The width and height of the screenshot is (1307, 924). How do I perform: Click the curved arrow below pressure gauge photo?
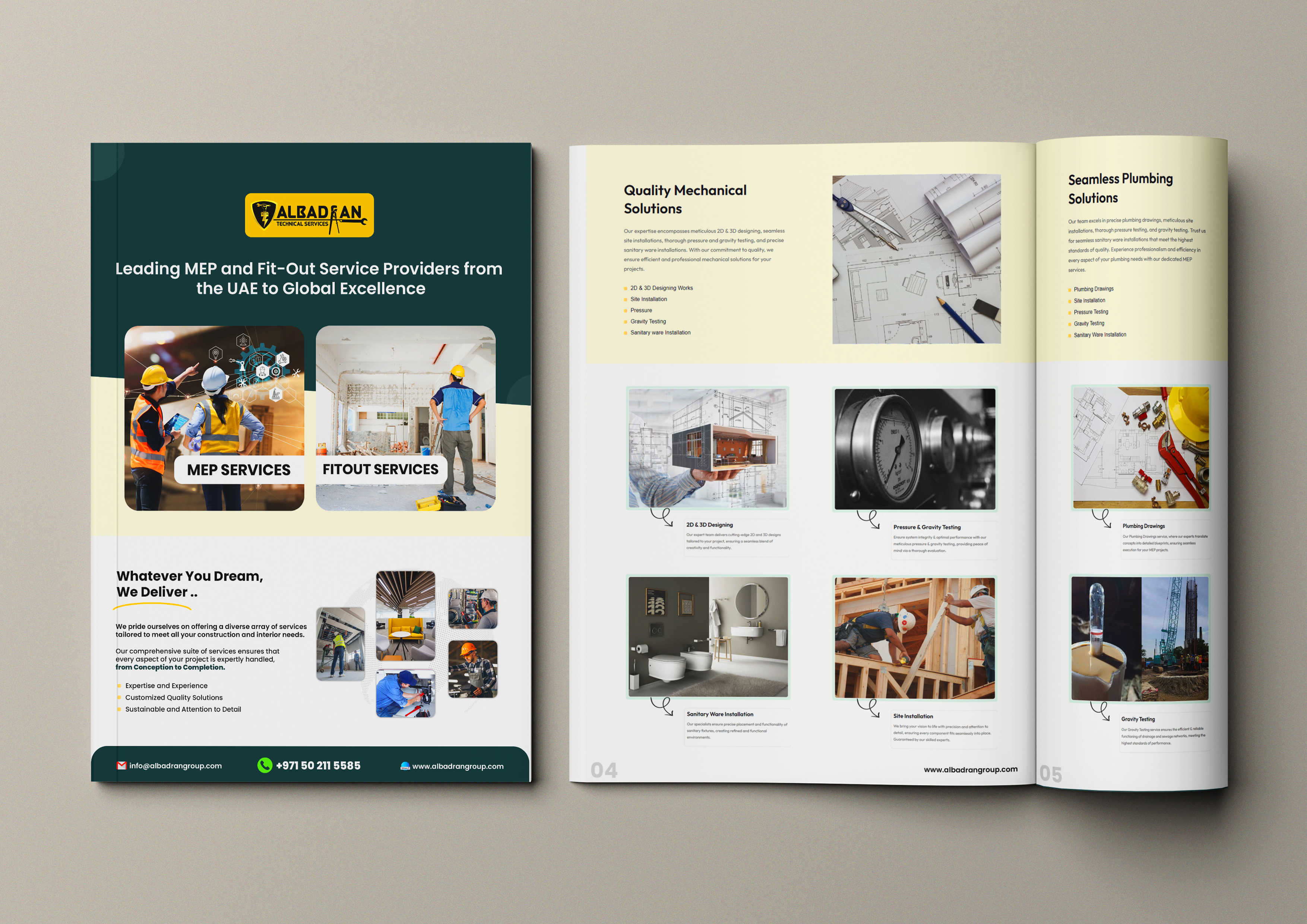(x=869, y=520)
